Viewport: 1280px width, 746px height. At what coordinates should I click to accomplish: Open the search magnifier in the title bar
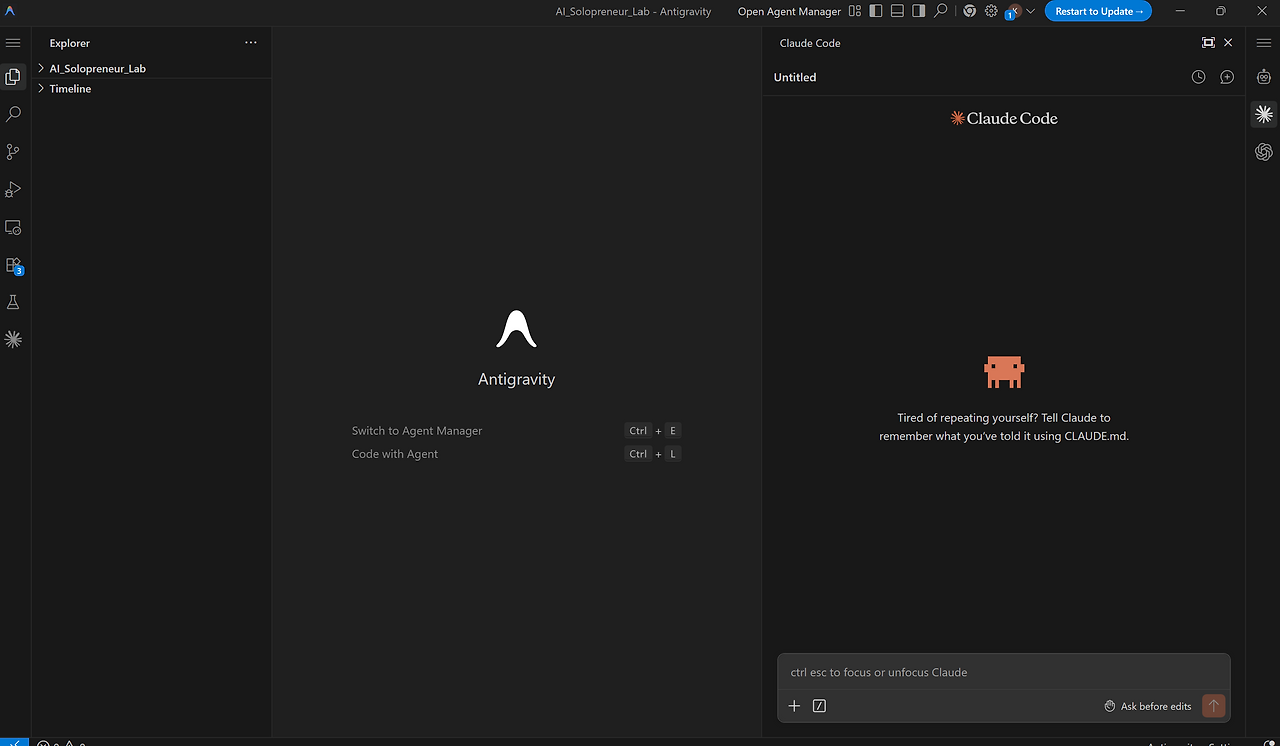pos(940,11)
